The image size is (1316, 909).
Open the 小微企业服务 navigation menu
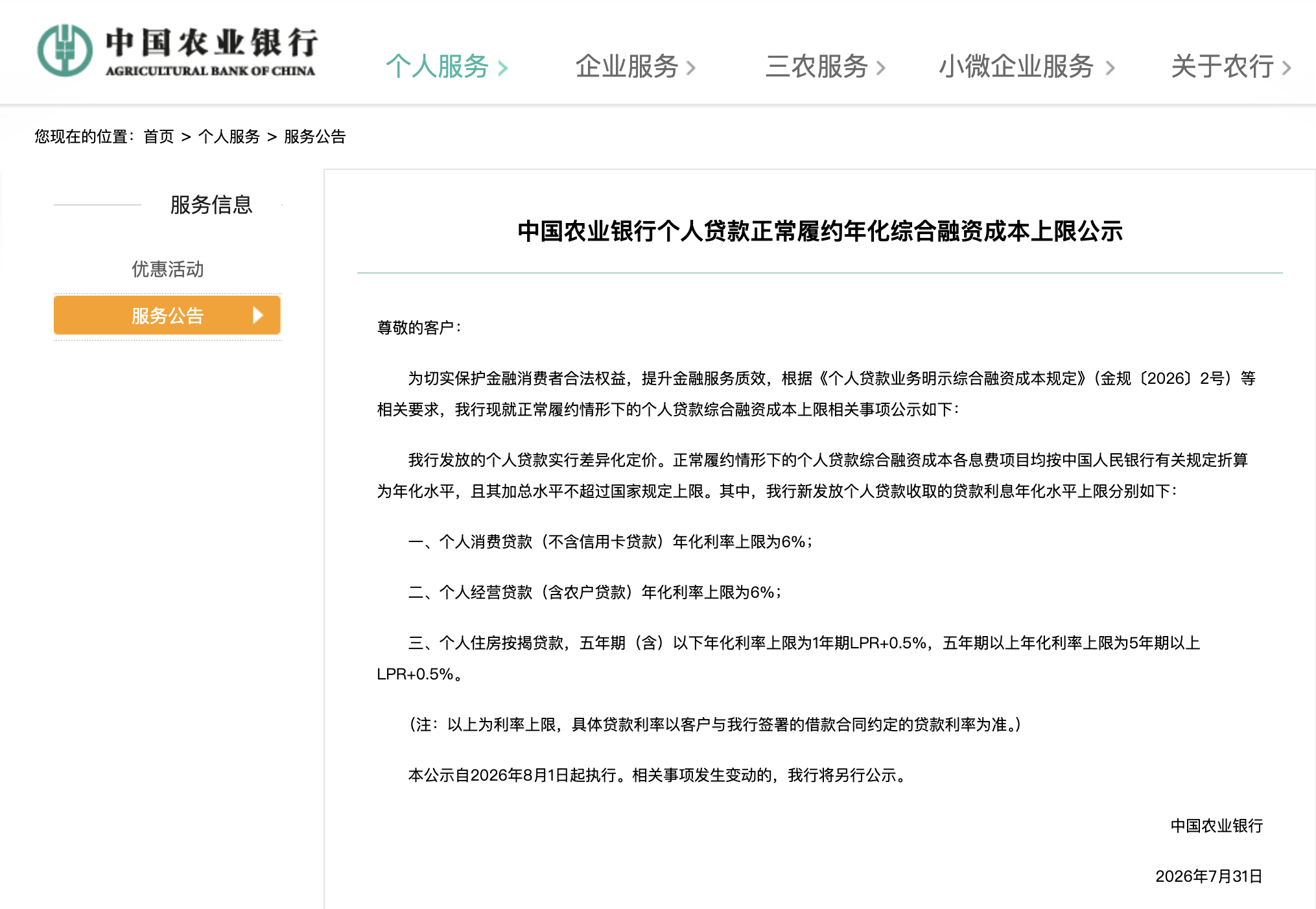[x=1016, y=66]
